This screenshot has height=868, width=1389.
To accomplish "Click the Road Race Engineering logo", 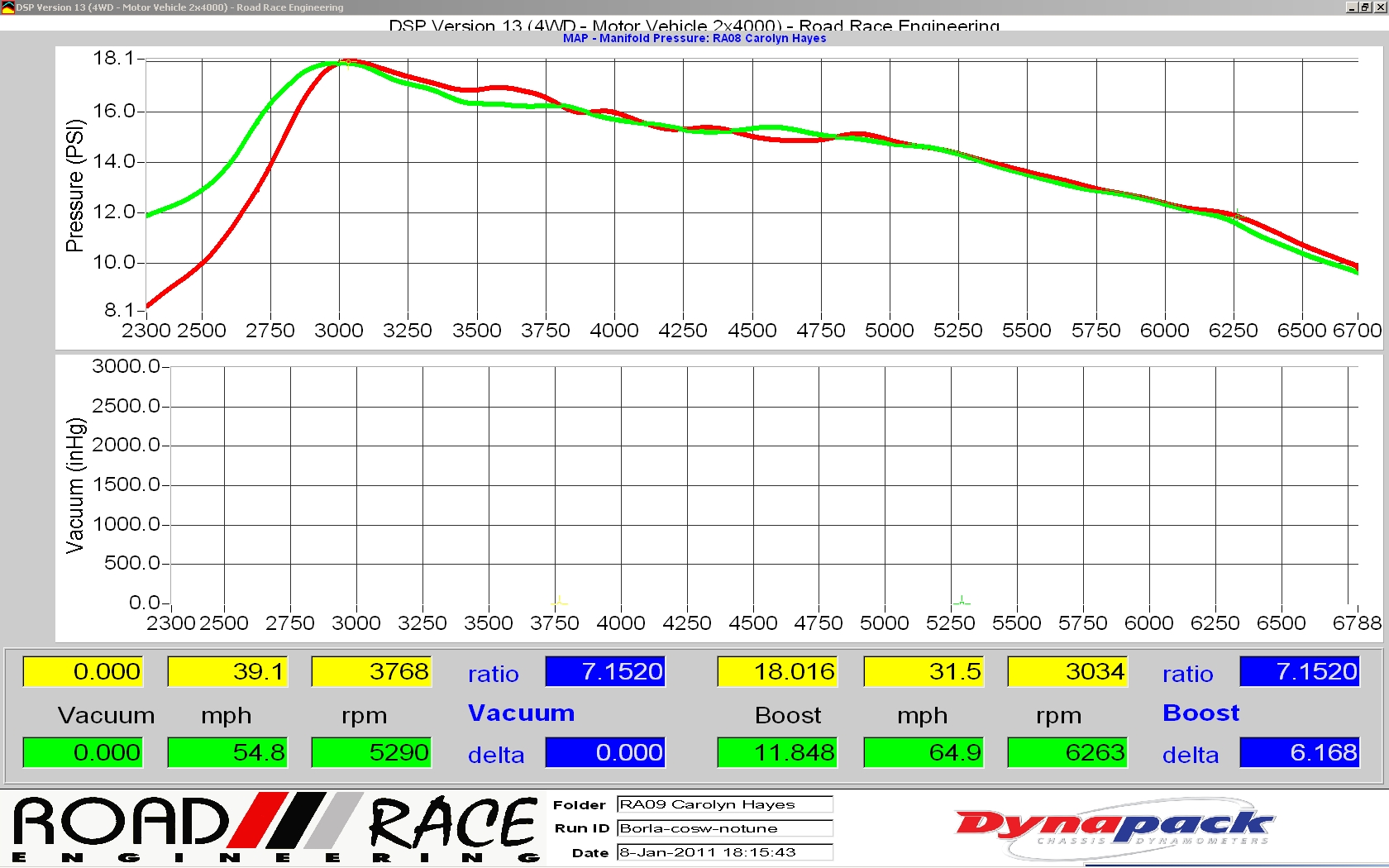I will (276, 828).
